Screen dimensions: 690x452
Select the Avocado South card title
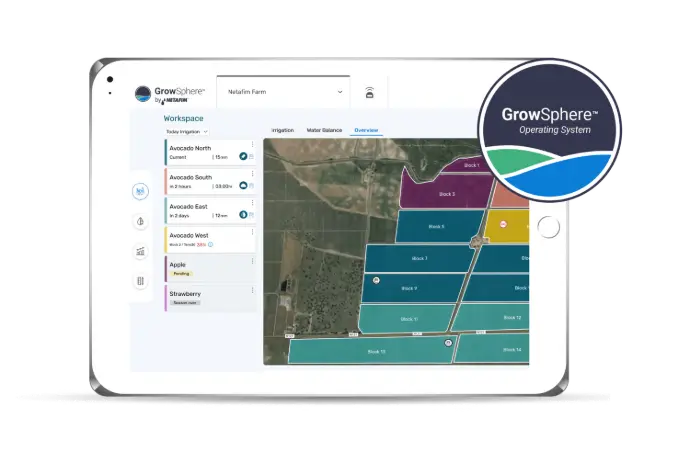click(x=191, y=177)
